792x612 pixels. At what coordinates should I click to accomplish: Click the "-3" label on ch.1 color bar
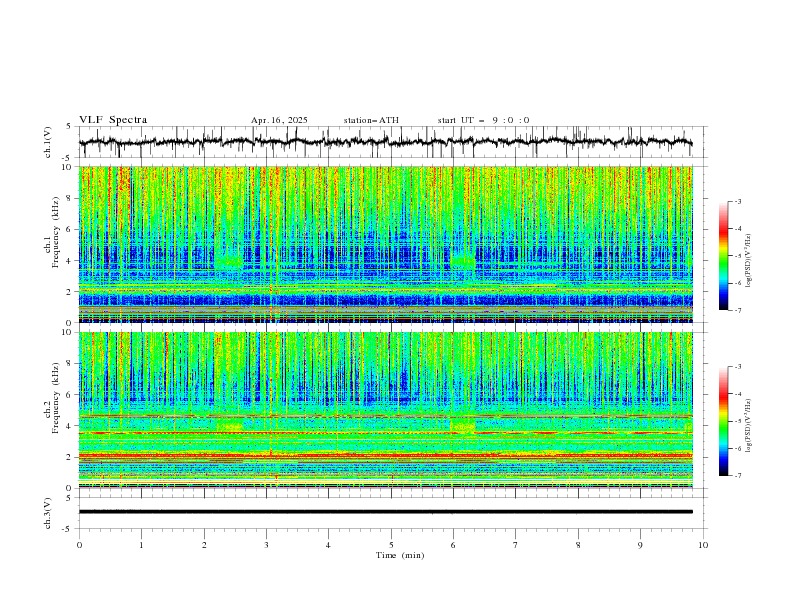pyautogui.click(x=738, y=201)
